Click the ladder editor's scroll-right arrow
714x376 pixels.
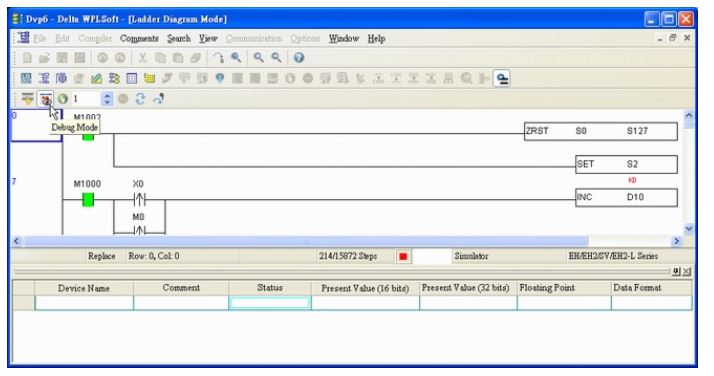point(676,241)
